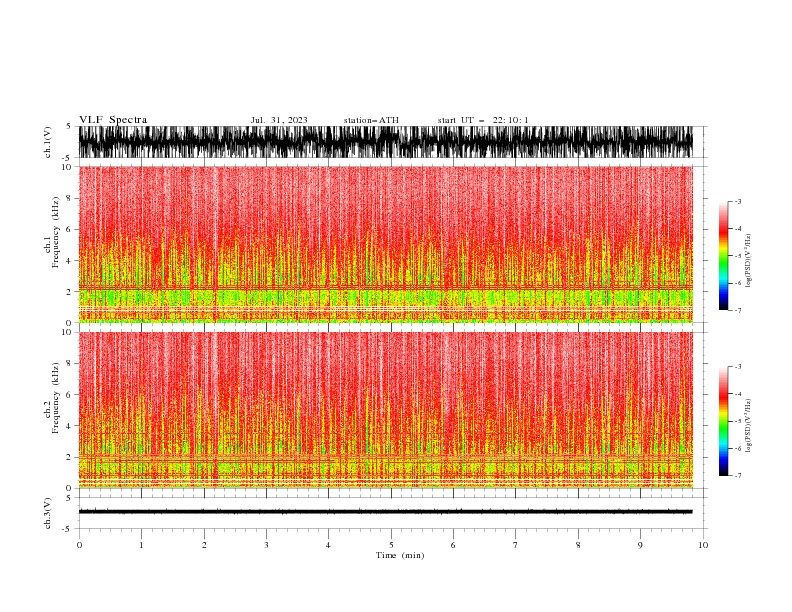Image resolution: width=792 pixels, height=612 pixels.
Task: Select the date text "Jul. 31, 2023"
Action: click(x=279, y=120)
